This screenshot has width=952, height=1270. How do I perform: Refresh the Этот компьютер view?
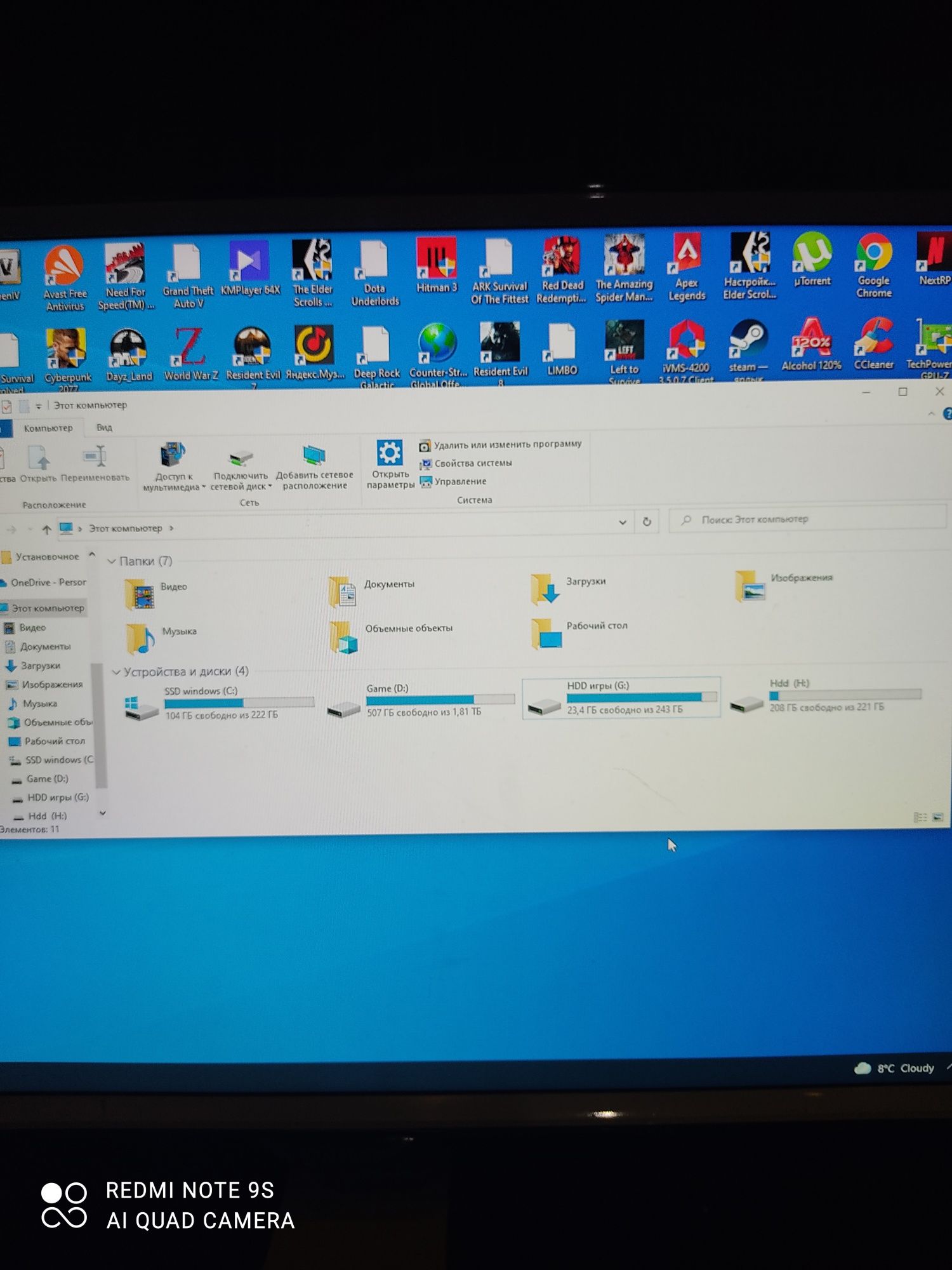647,521
